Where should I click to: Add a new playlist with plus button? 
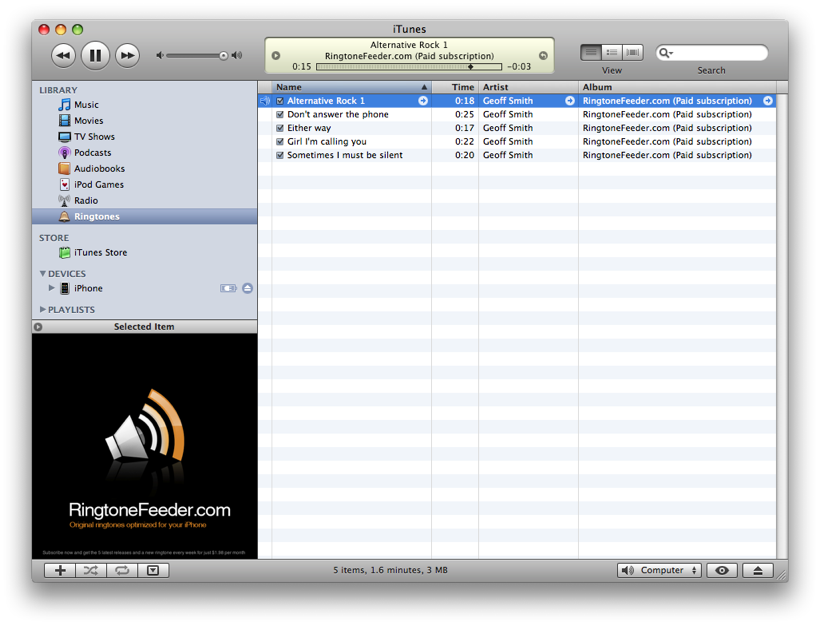click(x=60, y=571)
